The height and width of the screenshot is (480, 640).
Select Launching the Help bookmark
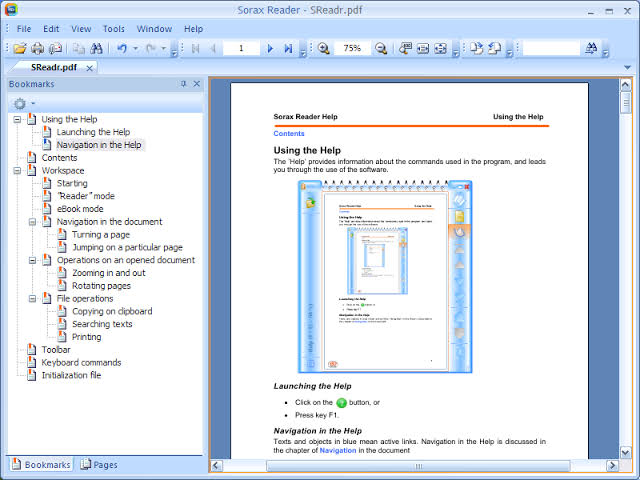[93, 132]
